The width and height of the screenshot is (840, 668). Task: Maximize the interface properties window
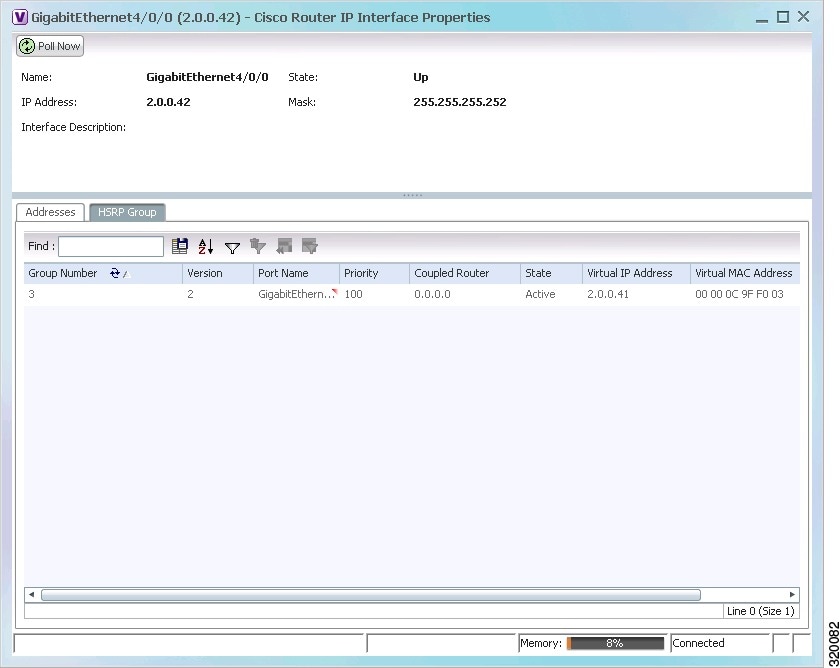[783, 17]
